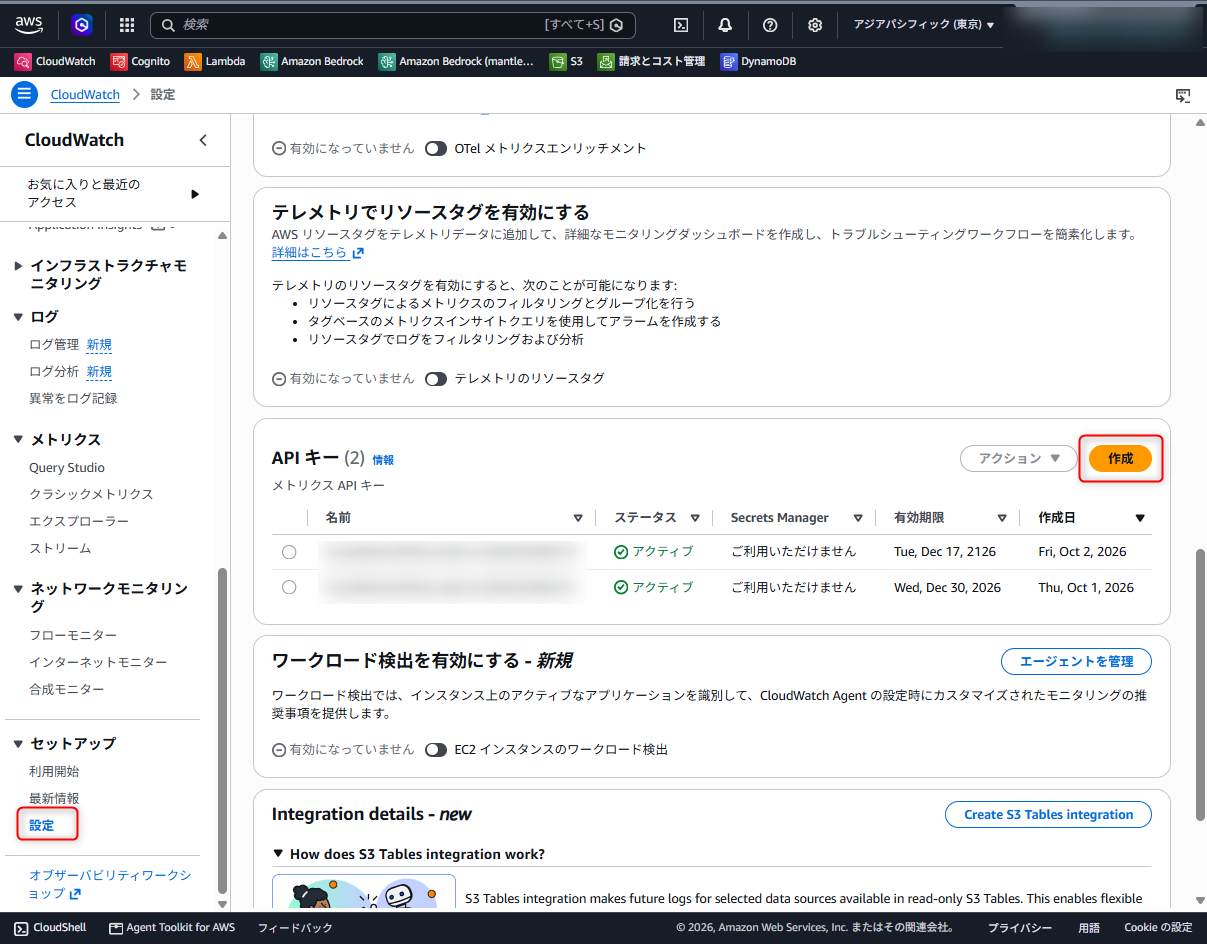Click エージェントを管理 button

coord(1076,661)
